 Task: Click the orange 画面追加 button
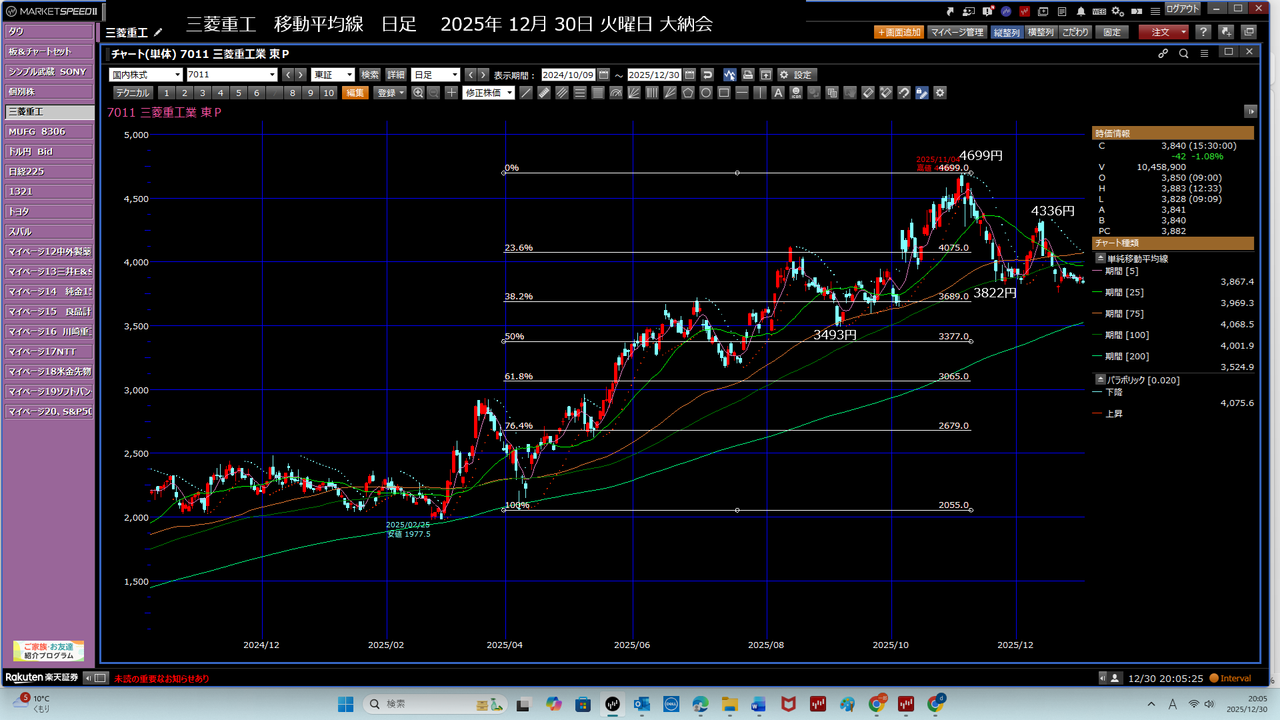(898, 32)
